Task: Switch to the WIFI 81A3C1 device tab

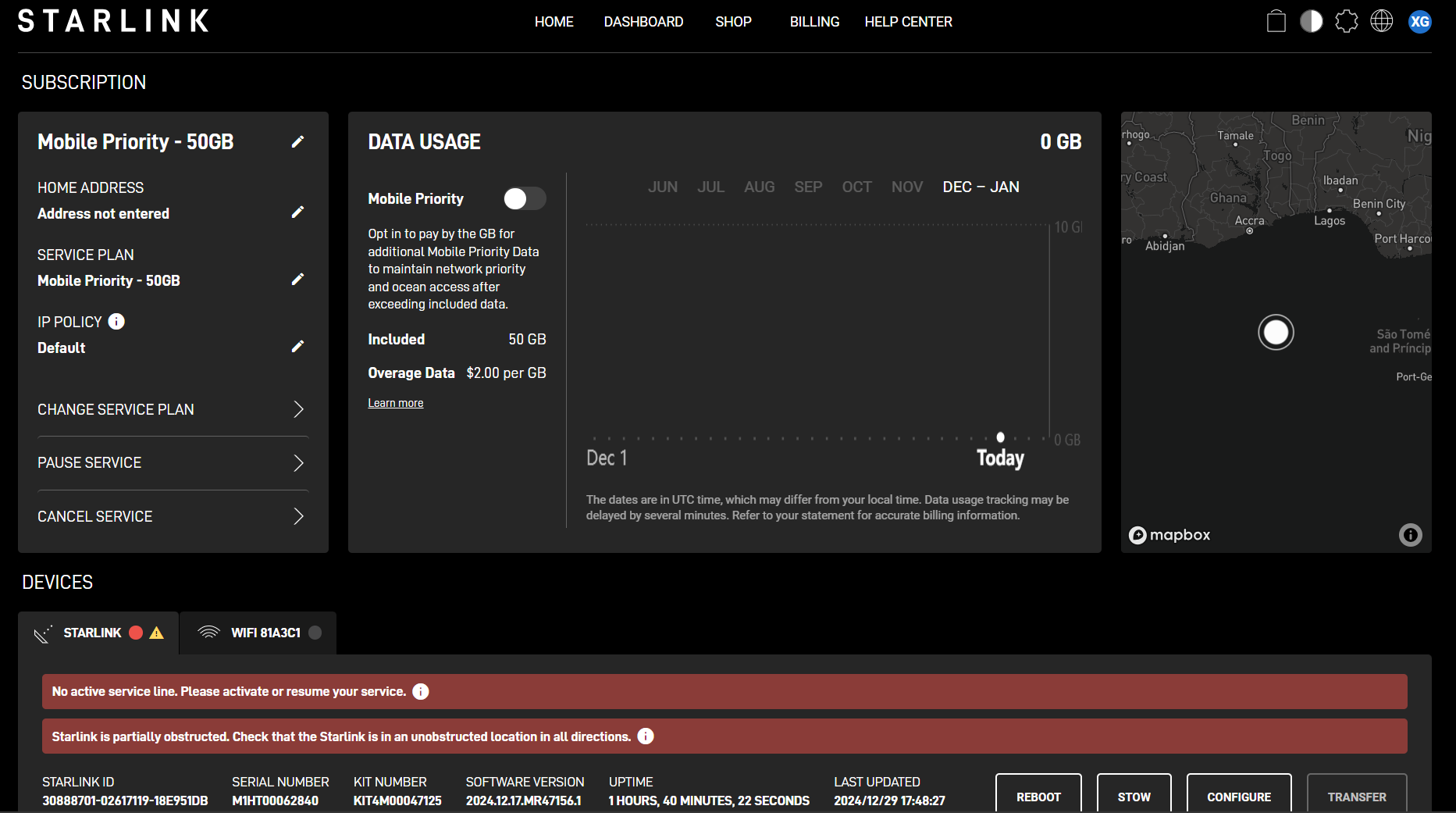Action: pos(258,633)
